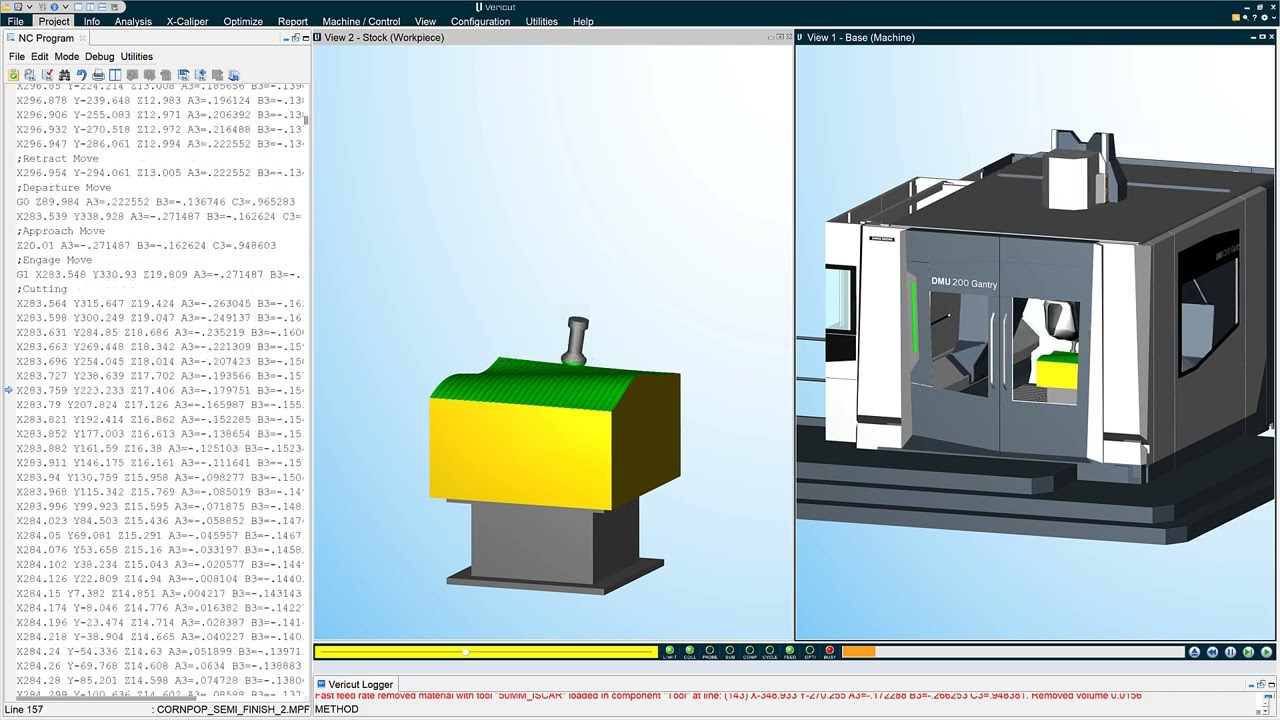
Task: Open the Optimize menu
Action: [x=243, y=21]
